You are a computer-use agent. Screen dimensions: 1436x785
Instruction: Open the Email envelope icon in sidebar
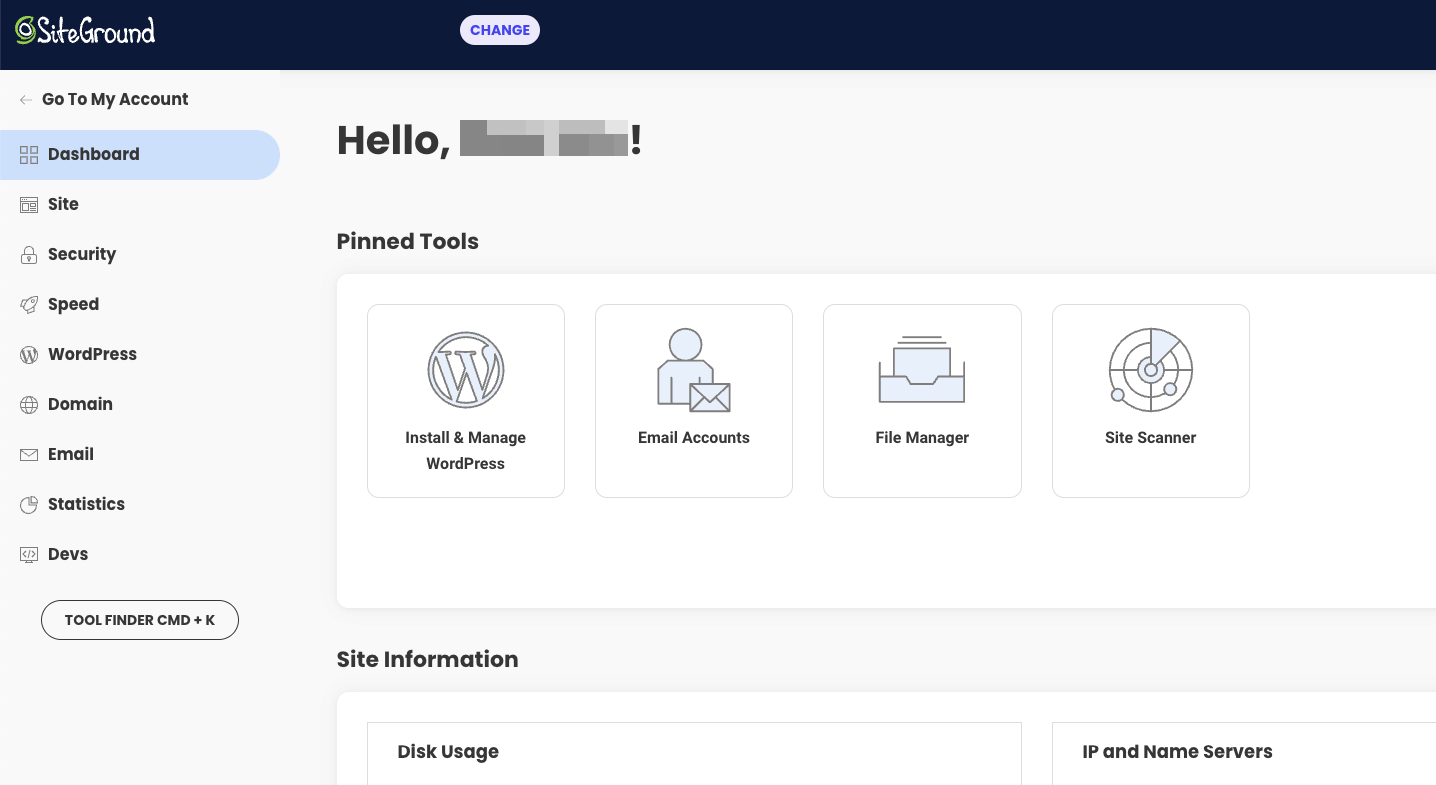(29, 455)
